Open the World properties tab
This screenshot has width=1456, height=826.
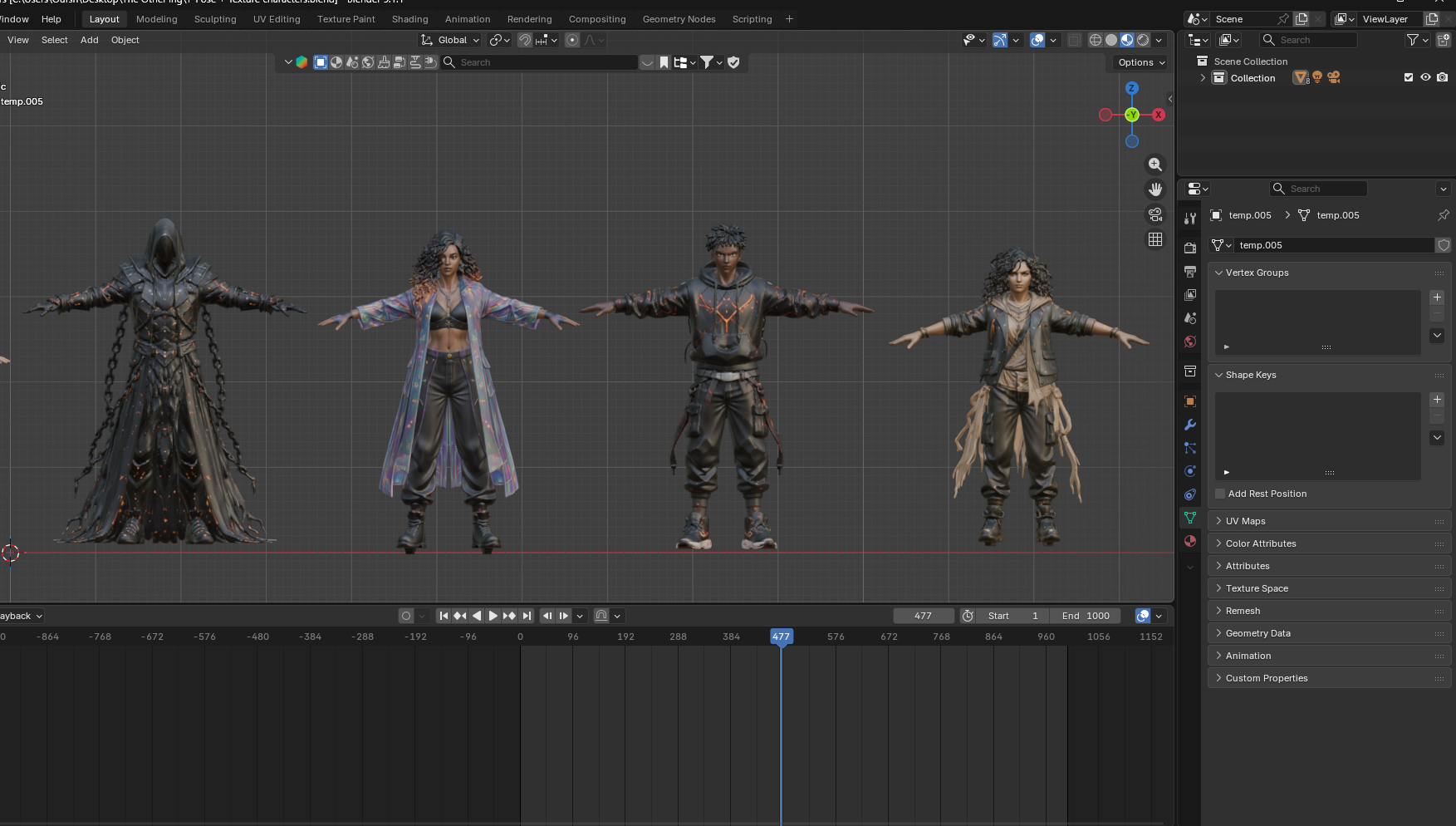point(1190,342)
